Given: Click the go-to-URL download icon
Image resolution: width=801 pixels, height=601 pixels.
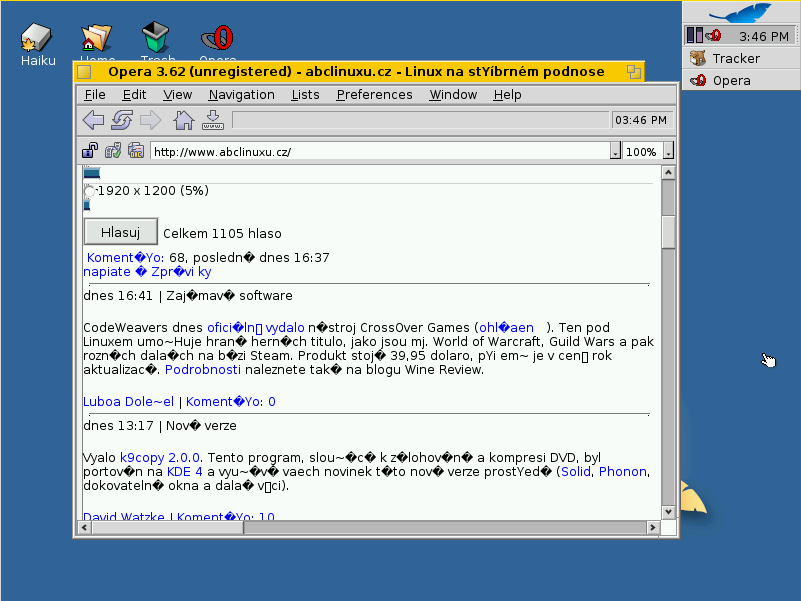Looking at the screenshot, I should pos(213,120).
